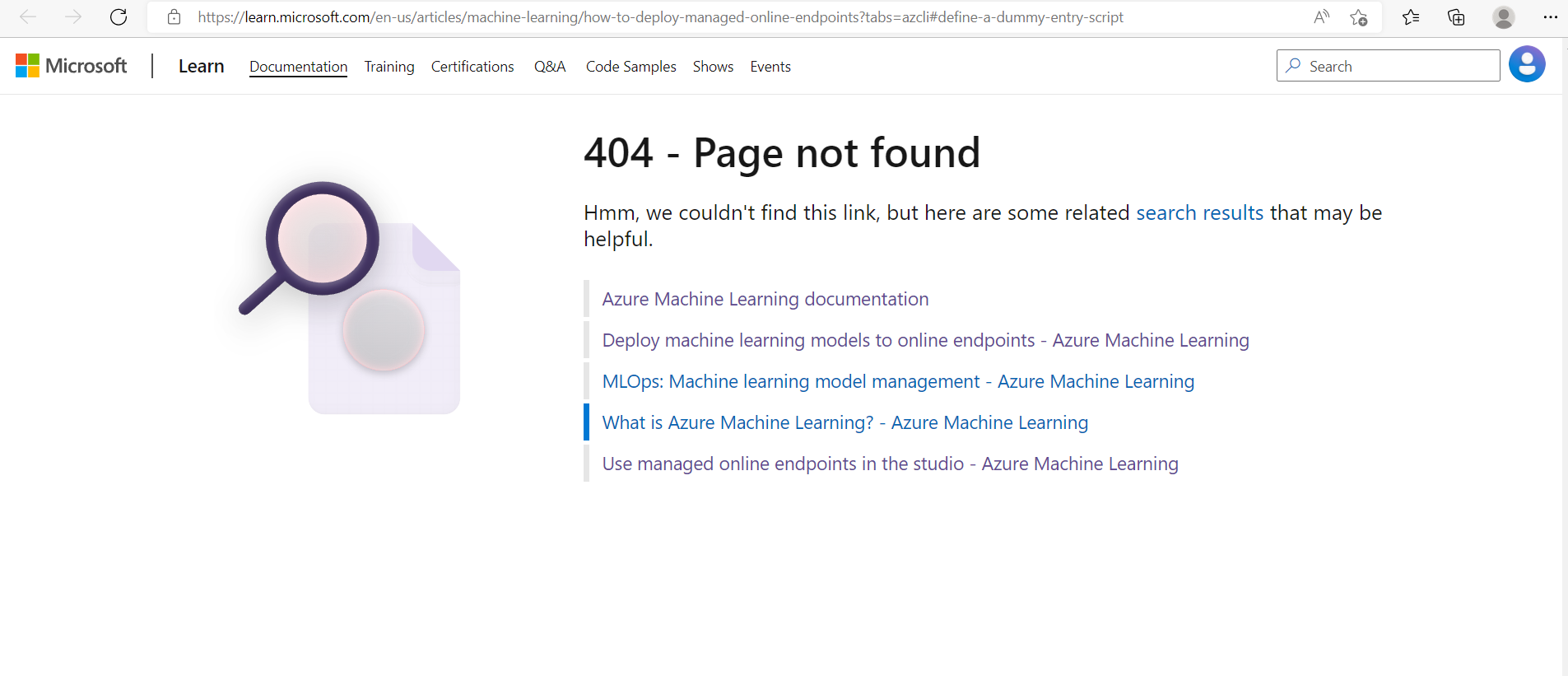Click the page vertical scrollbar
This screenshot has height=676, width=1568.
point(1565,357)
